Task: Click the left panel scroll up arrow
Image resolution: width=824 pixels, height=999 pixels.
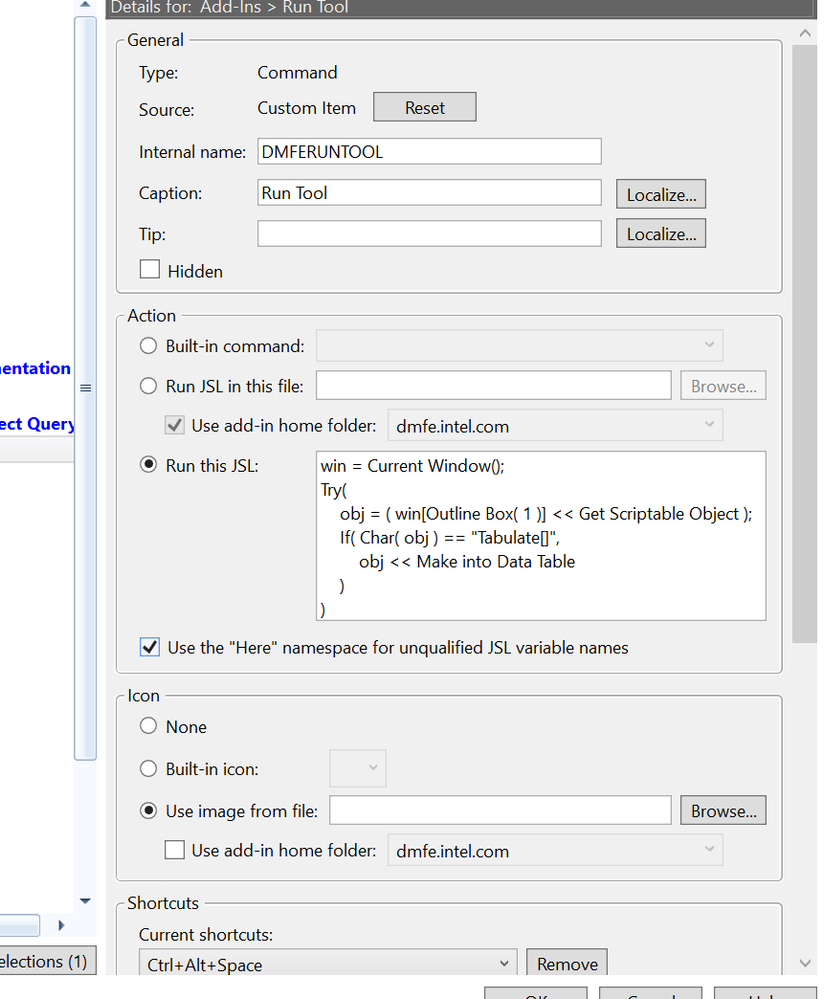Action: click(85, 5)
